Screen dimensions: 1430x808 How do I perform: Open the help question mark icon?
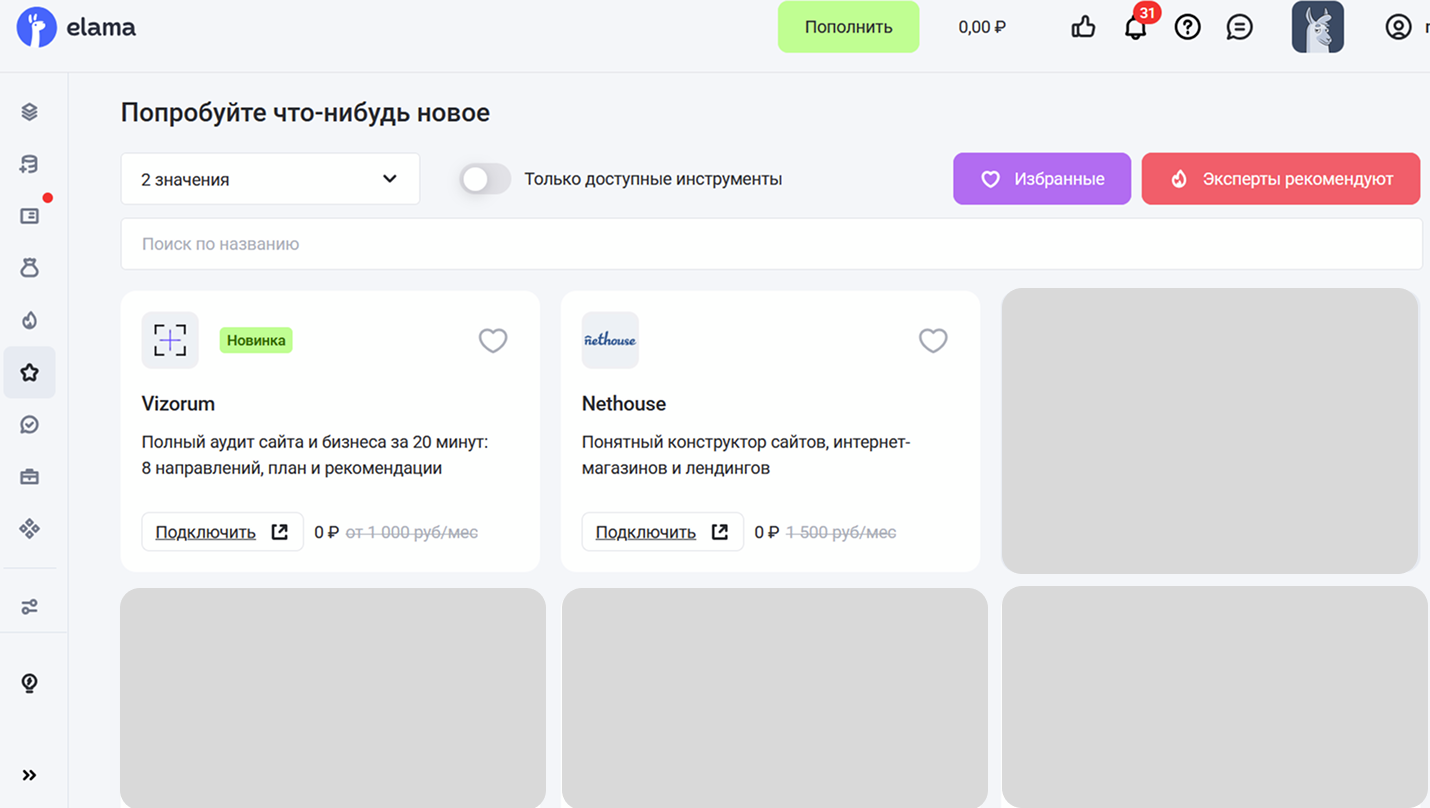click(x=1187, y=27)
